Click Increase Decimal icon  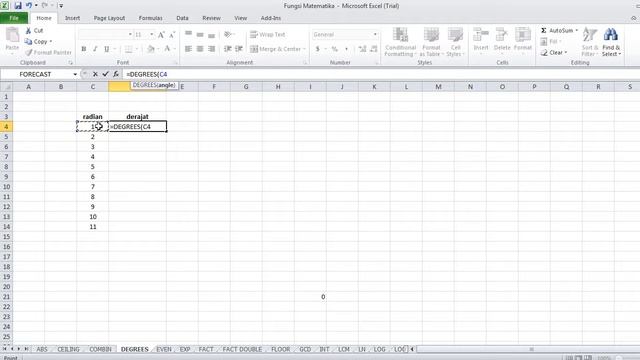362,49
